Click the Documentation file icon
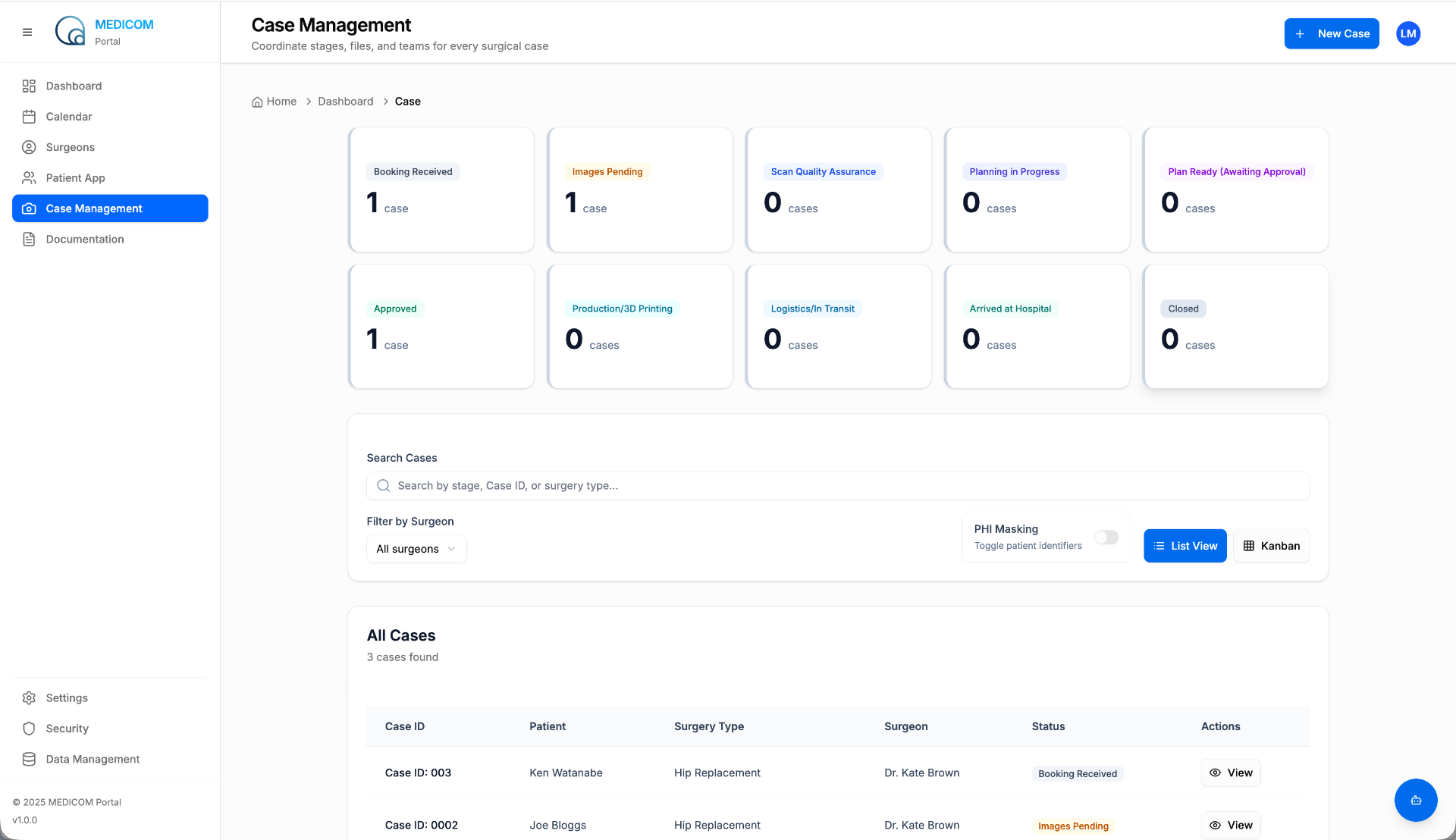The width and height of the screenshot is (1456, 840). point(29,240)
